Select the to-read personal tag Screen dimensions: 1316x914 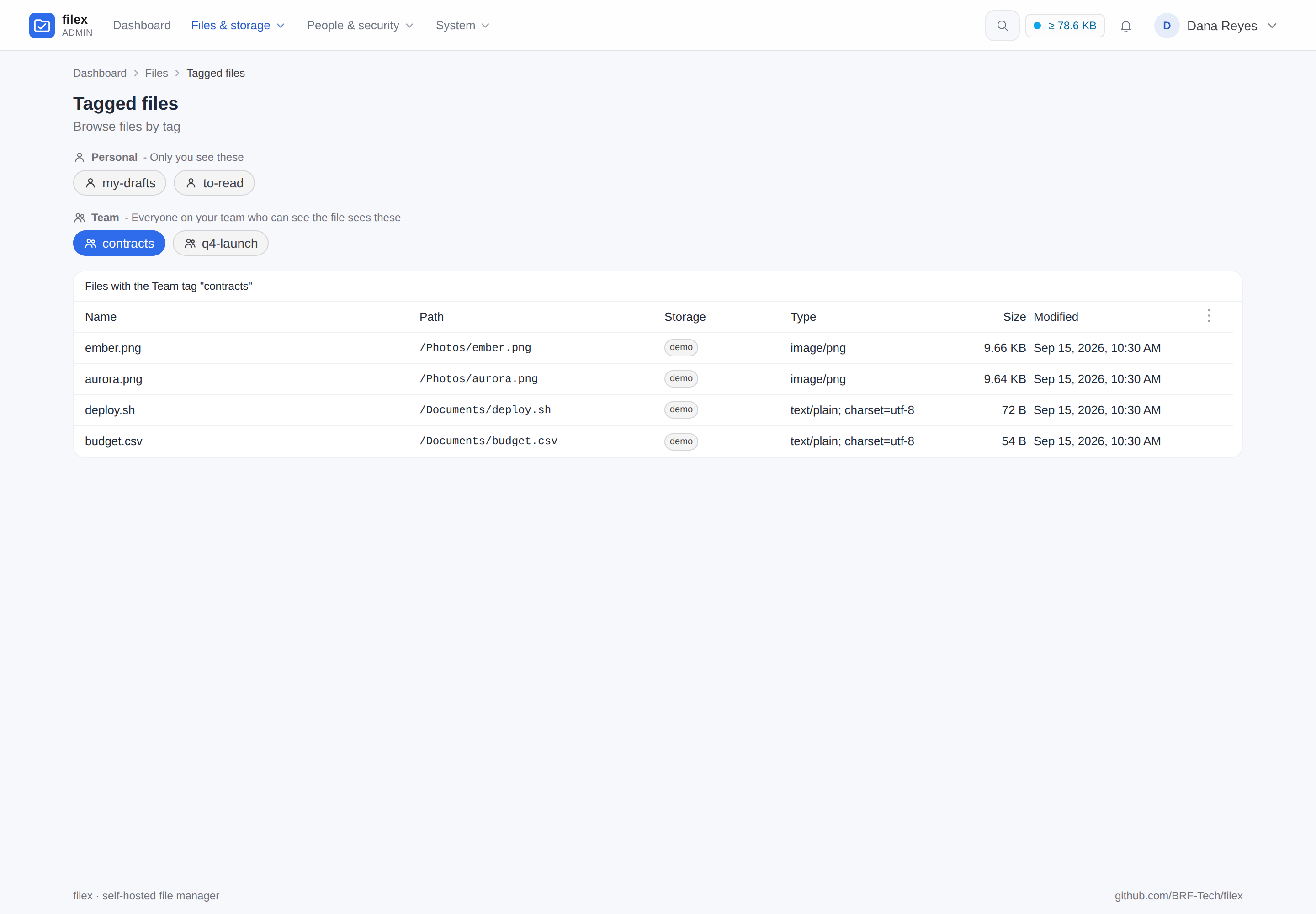coord(214,183)
